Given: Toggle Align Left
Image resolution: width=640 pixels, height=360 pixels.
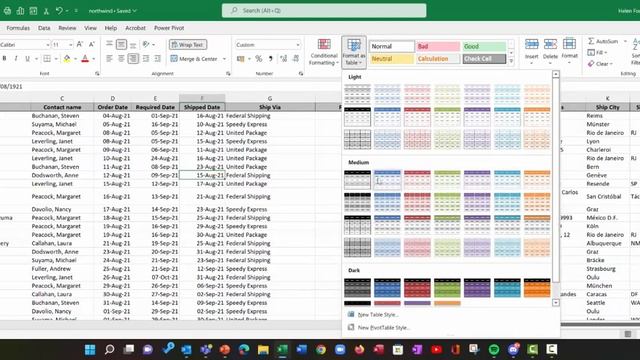Looking at the screenshot, I should tap(109, 59).
